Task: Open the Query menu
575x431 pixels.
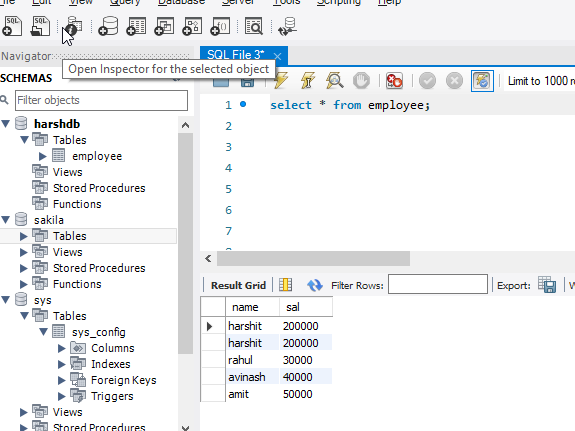Action: point(125,2)
